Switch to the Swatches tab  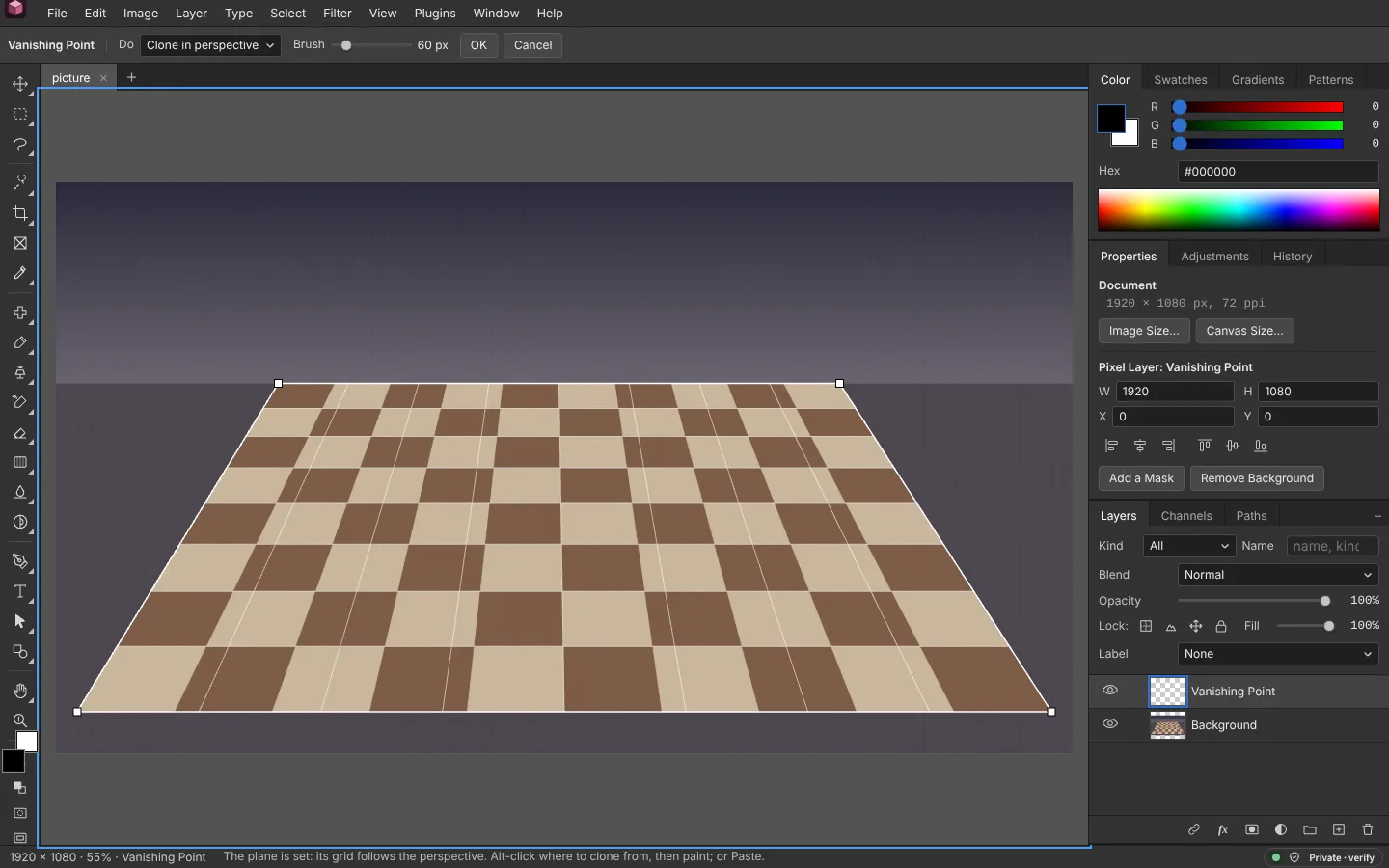click(x=1181, y=80)
